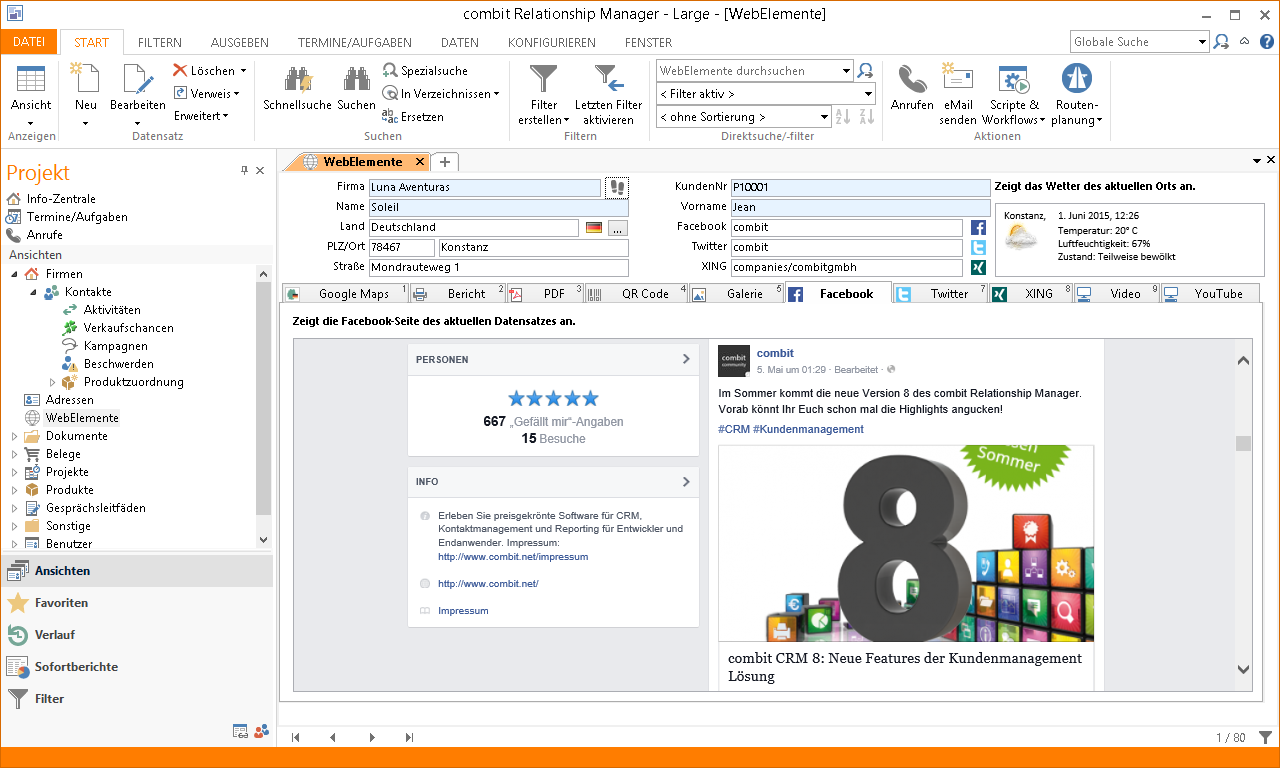1280x768 pixels.
Task: Click the search icon beside WebElemente durchsuchen
Action: click(866, 71)
